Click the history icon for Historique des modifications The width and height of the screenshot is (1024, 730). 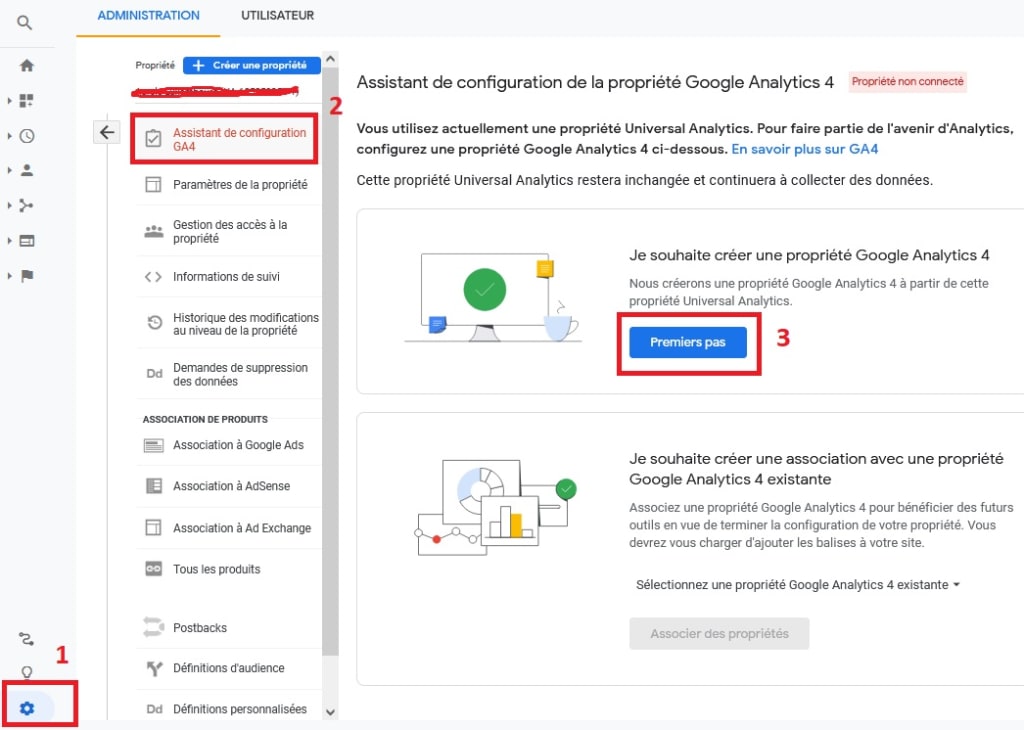tap(154, 322)
